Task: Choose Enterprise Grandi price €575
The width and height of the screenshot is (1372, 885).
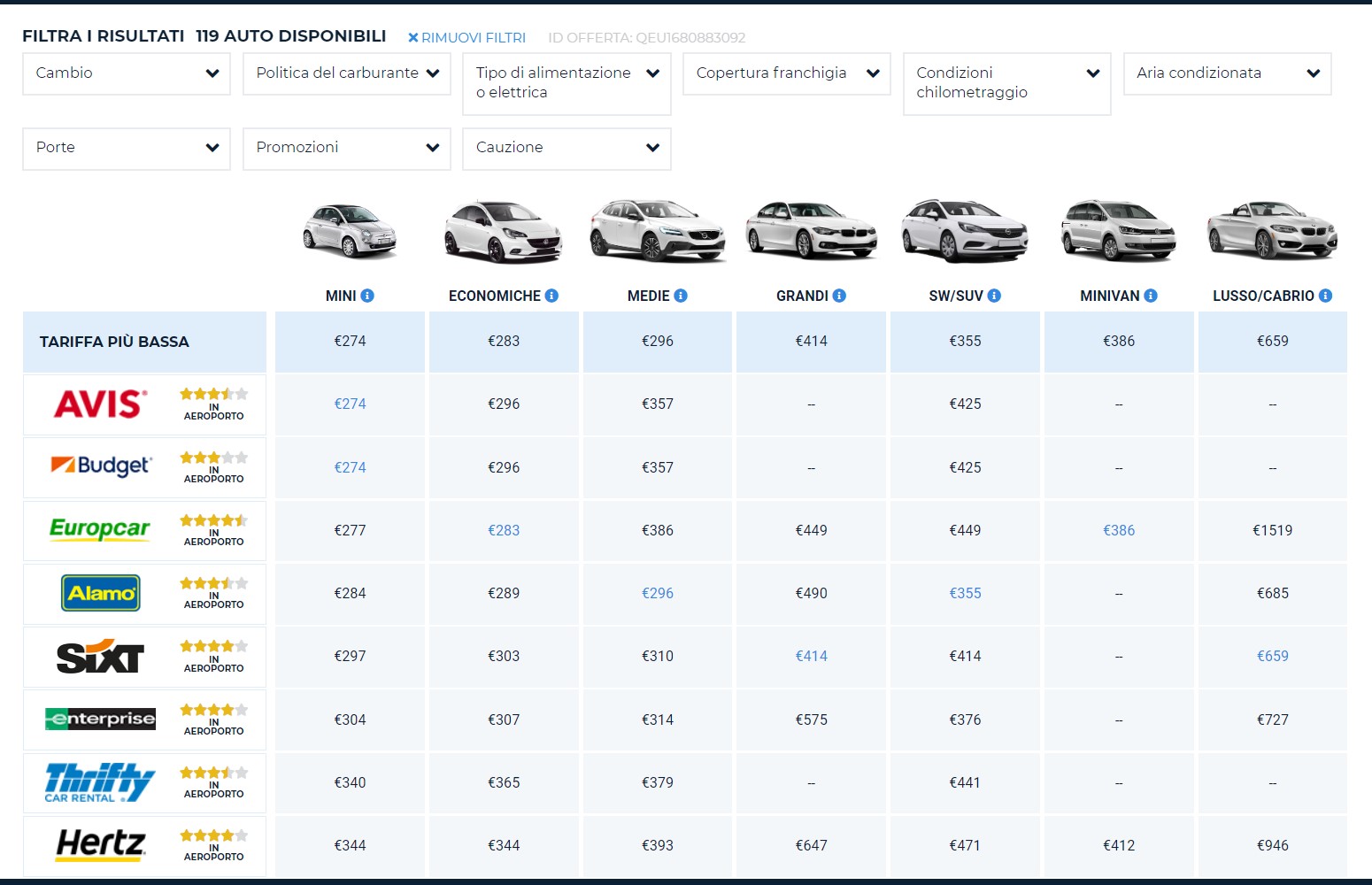Action: coord(812,720)
